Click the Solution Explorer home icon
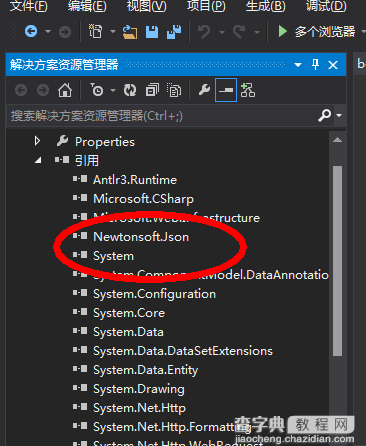Image resolution: width=366 pixels, height=446 pixels. (x=65, y=90)
